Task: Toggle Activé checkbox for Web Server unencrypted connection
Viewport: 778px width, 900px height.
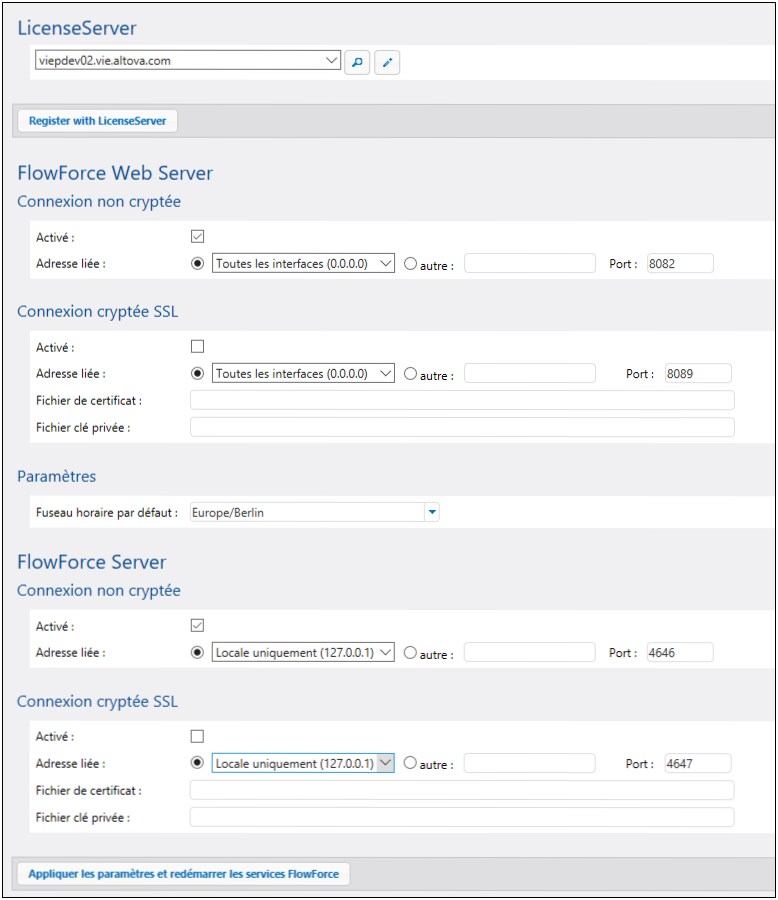Action: (x=198, y=236)
